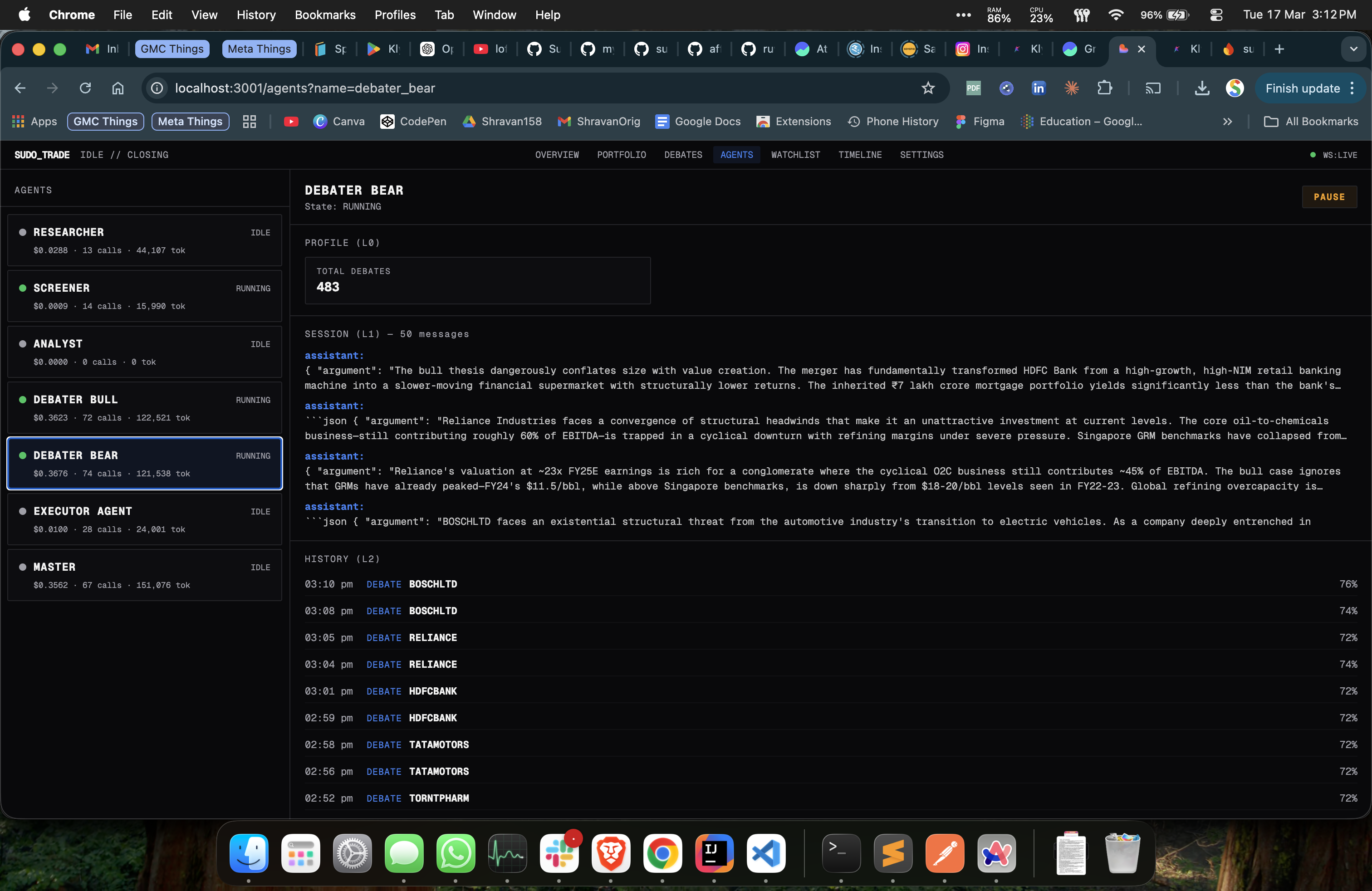Screen dimensions: 1372x891
Task: Open the LinkedIn extension icon
Action: [1038, 88]
